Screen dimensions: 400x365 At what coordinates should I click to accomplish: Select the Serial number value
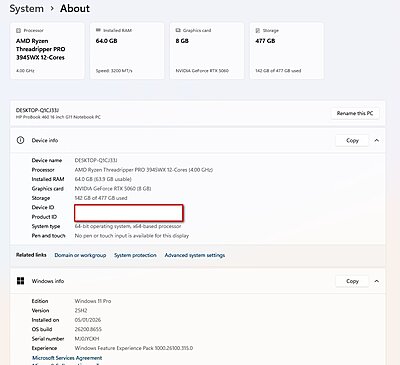tap(87, 339)
